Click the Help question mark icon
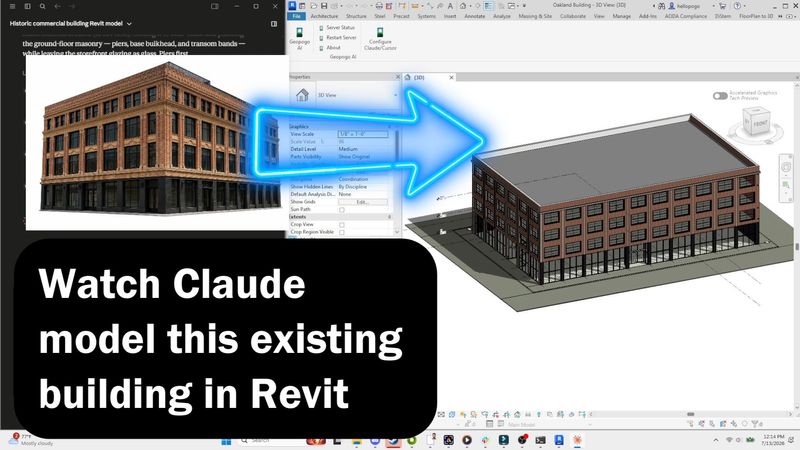 (x=737, y=6)
